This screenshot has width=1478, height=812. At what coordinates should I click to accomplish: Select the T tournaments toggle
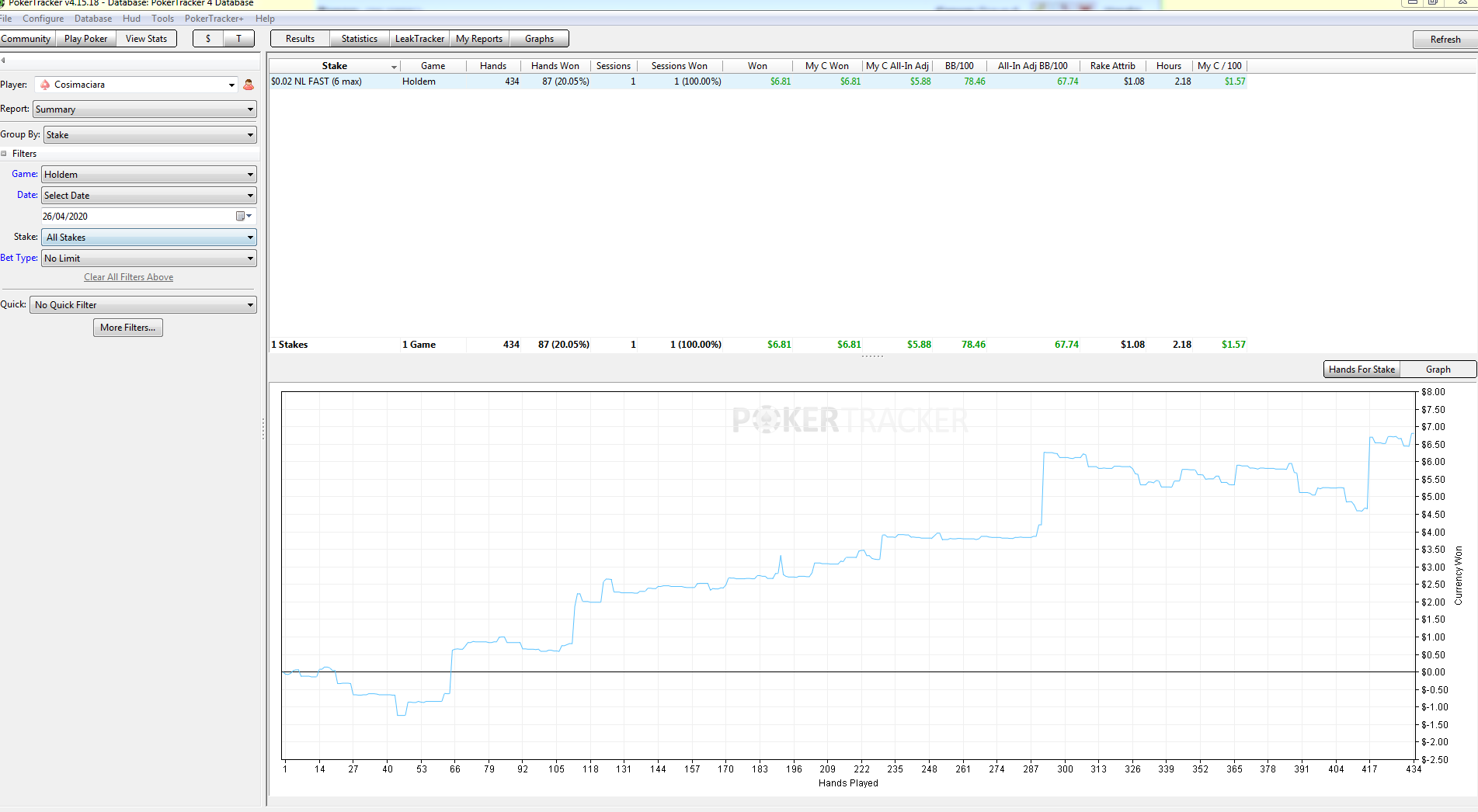click(238, 39)
